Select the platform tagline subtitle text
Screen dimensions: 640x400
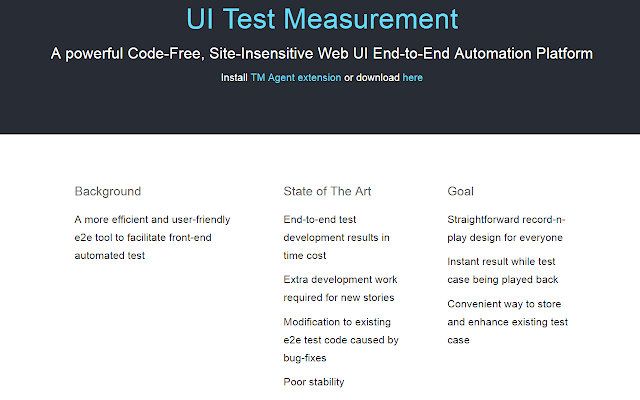(x=322, y=53)
